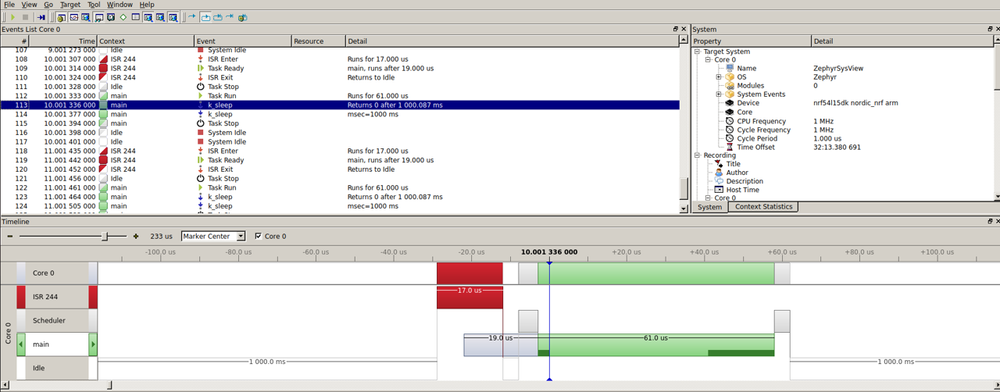Click the last toolbar icon with yellow badge

pyautogui.click(x=242, y=17)
